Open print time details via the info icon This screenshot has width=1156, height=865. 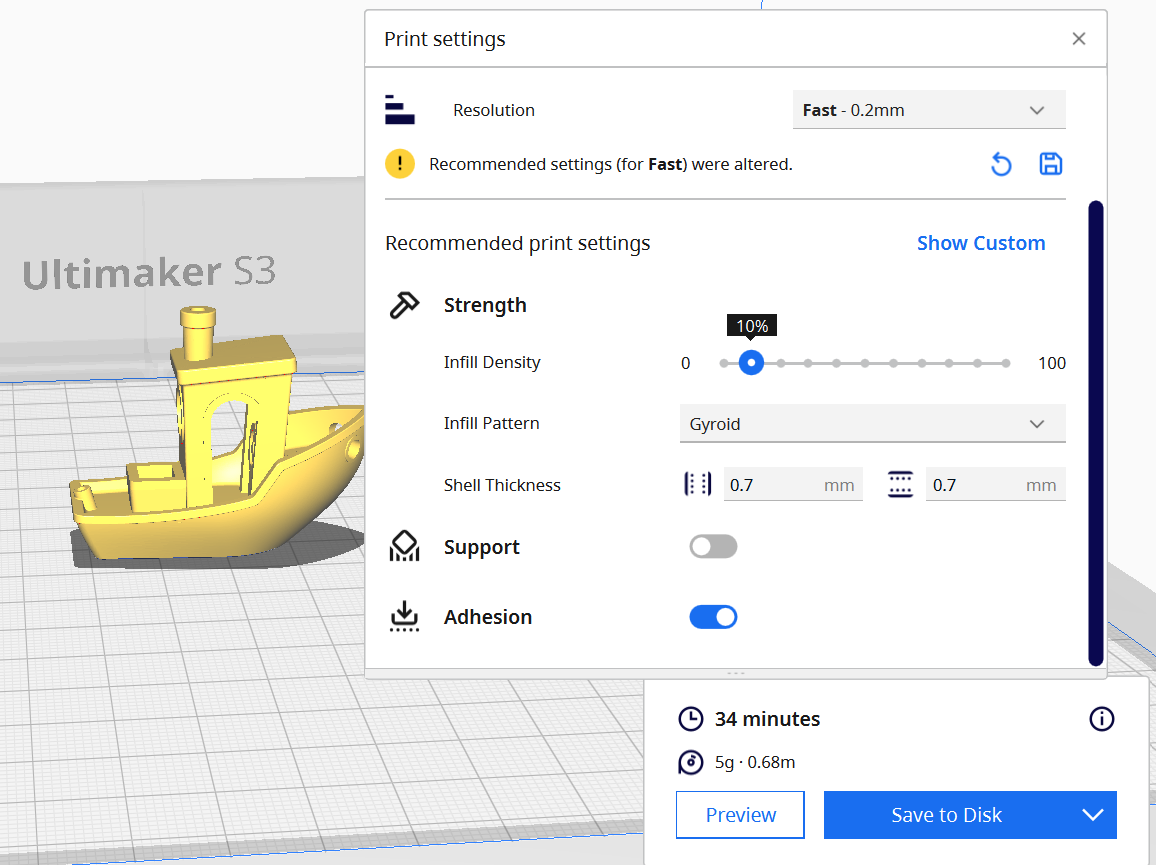[1101, 718]
